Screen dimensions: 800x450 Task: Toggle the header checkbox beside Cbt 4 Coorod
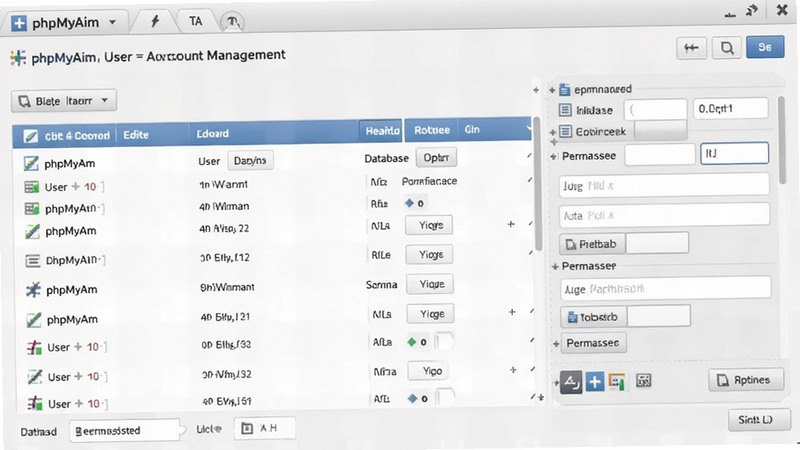pos(31,136)
